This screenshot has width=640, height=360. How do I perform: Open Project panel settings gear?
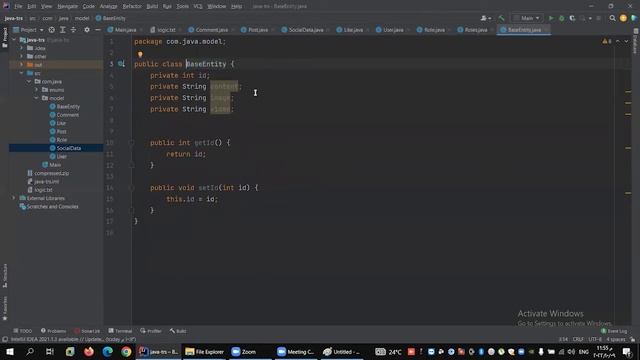click(x=87, y=30)
